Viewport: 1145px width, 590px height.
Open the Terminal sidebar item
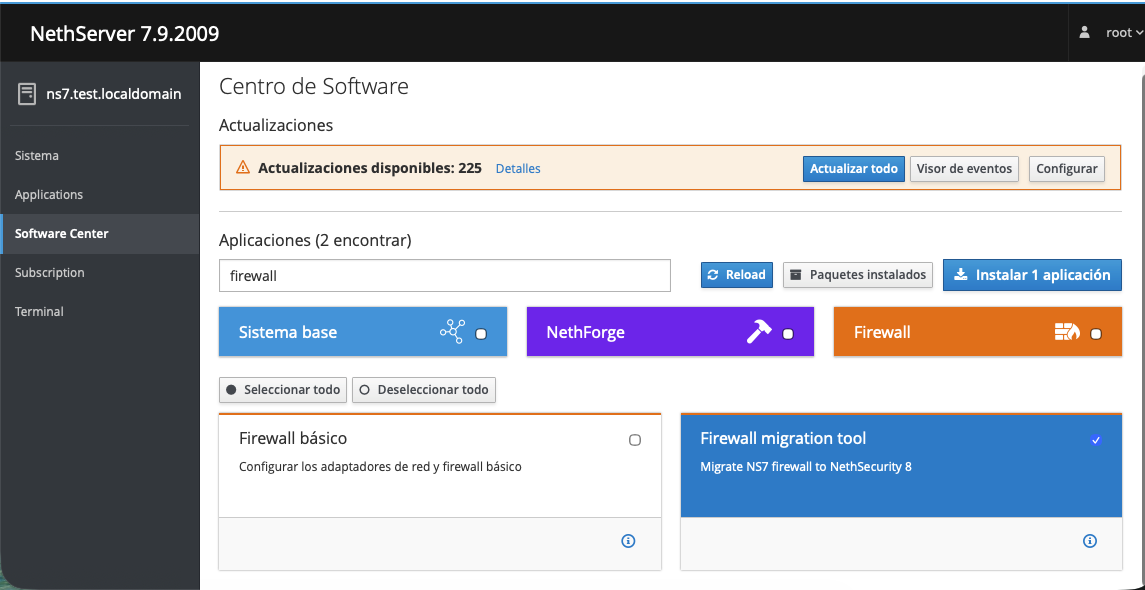pos(39,312)
